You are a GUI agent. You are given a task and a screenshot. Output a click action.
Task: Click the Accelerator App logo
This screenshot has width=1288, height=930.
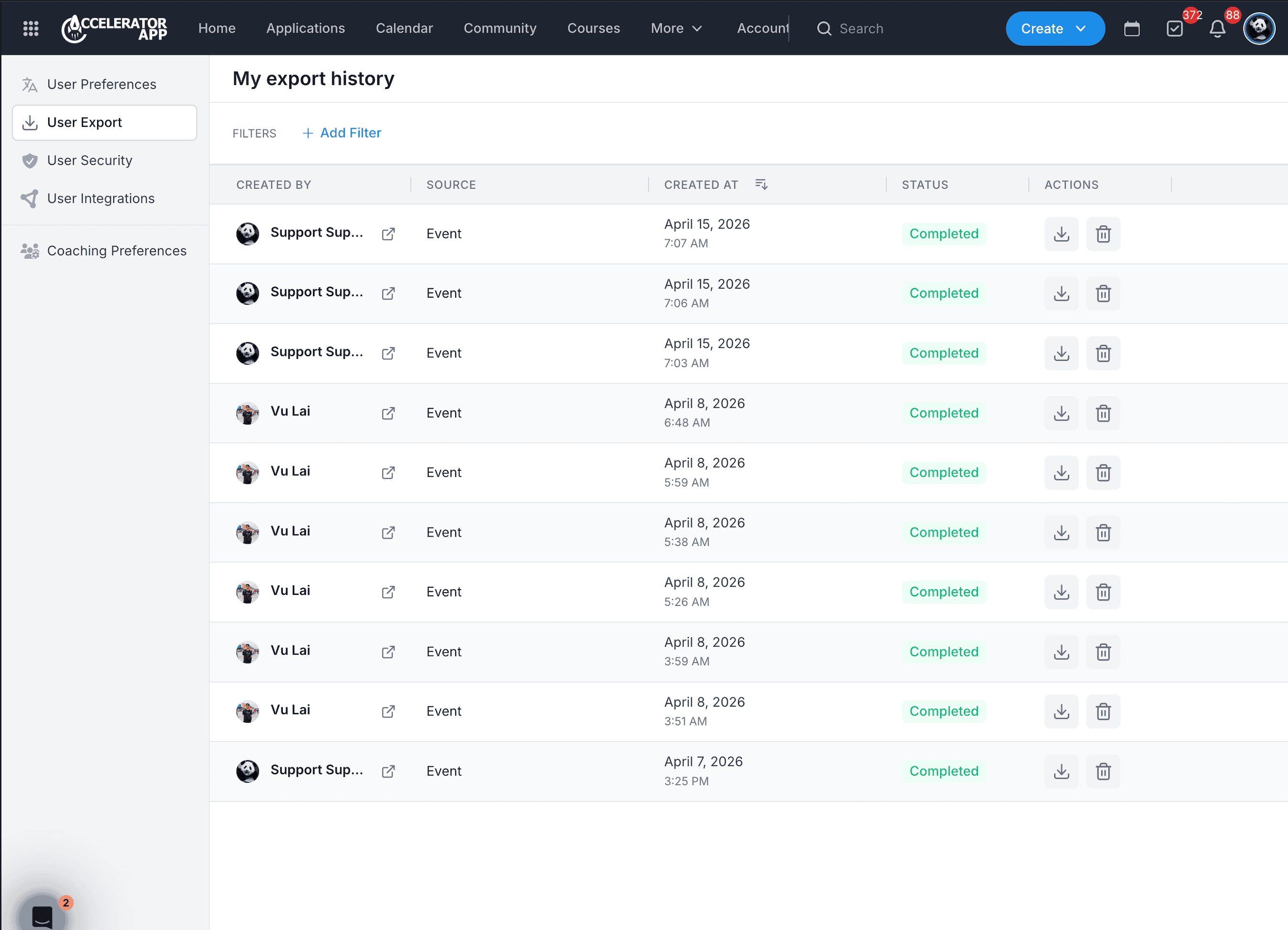pos(115,28)
